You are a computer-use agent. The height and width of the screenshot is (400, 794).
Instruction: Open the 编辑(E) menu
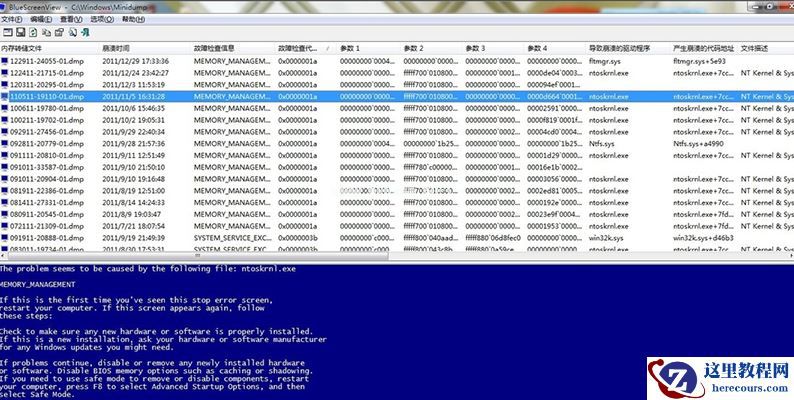click(x=41, y=19)
